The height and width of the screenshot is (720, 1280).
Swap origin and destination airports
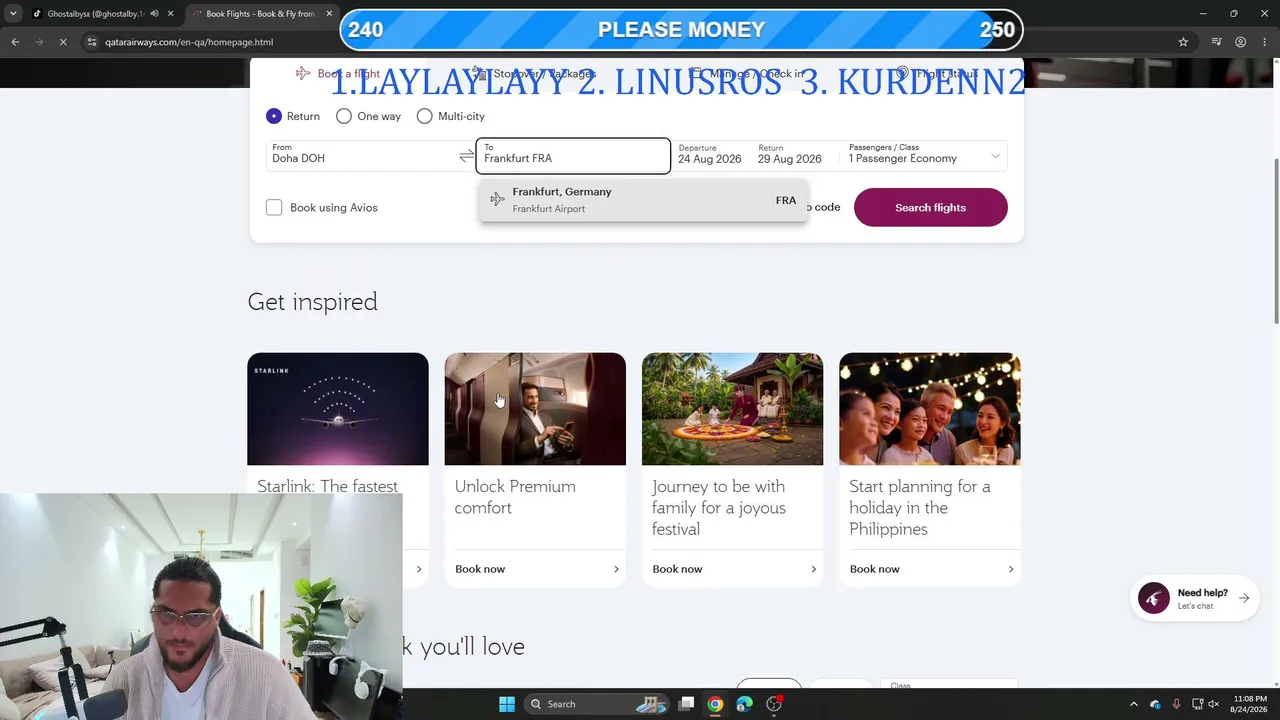[x=467, y=156]
